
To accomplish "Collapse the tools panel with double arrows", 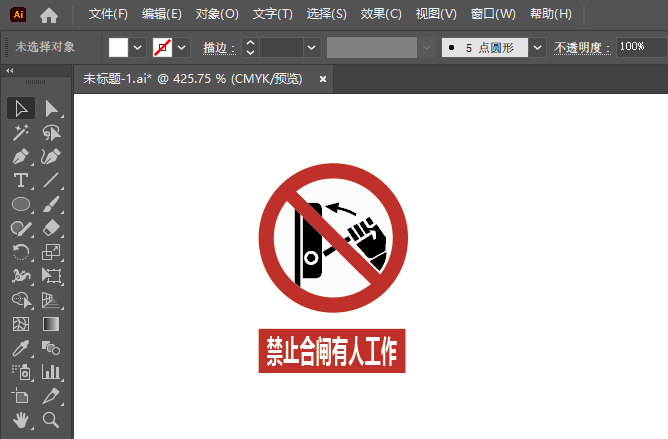I will [10, 71].
